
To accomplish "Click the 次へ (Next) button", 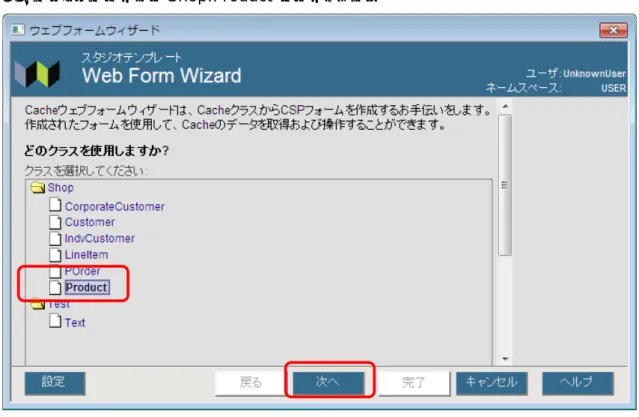I will (x=328, y=383).
